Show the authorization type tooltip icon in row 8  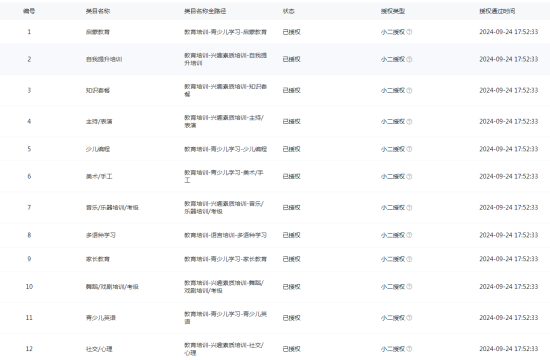(x=409, y=235)
